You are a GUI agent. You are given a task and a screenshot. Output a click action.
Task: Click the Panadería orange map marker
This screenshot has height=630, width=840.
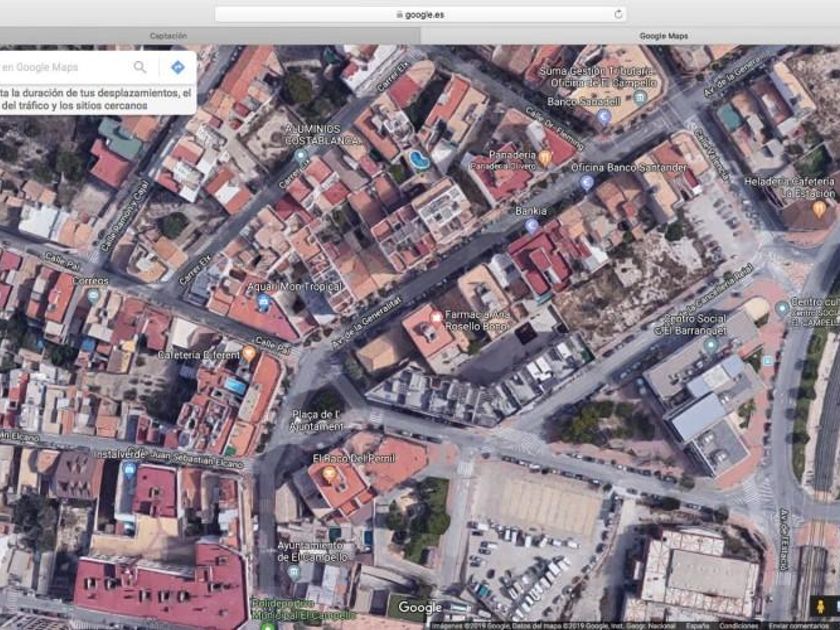[545, 157]
